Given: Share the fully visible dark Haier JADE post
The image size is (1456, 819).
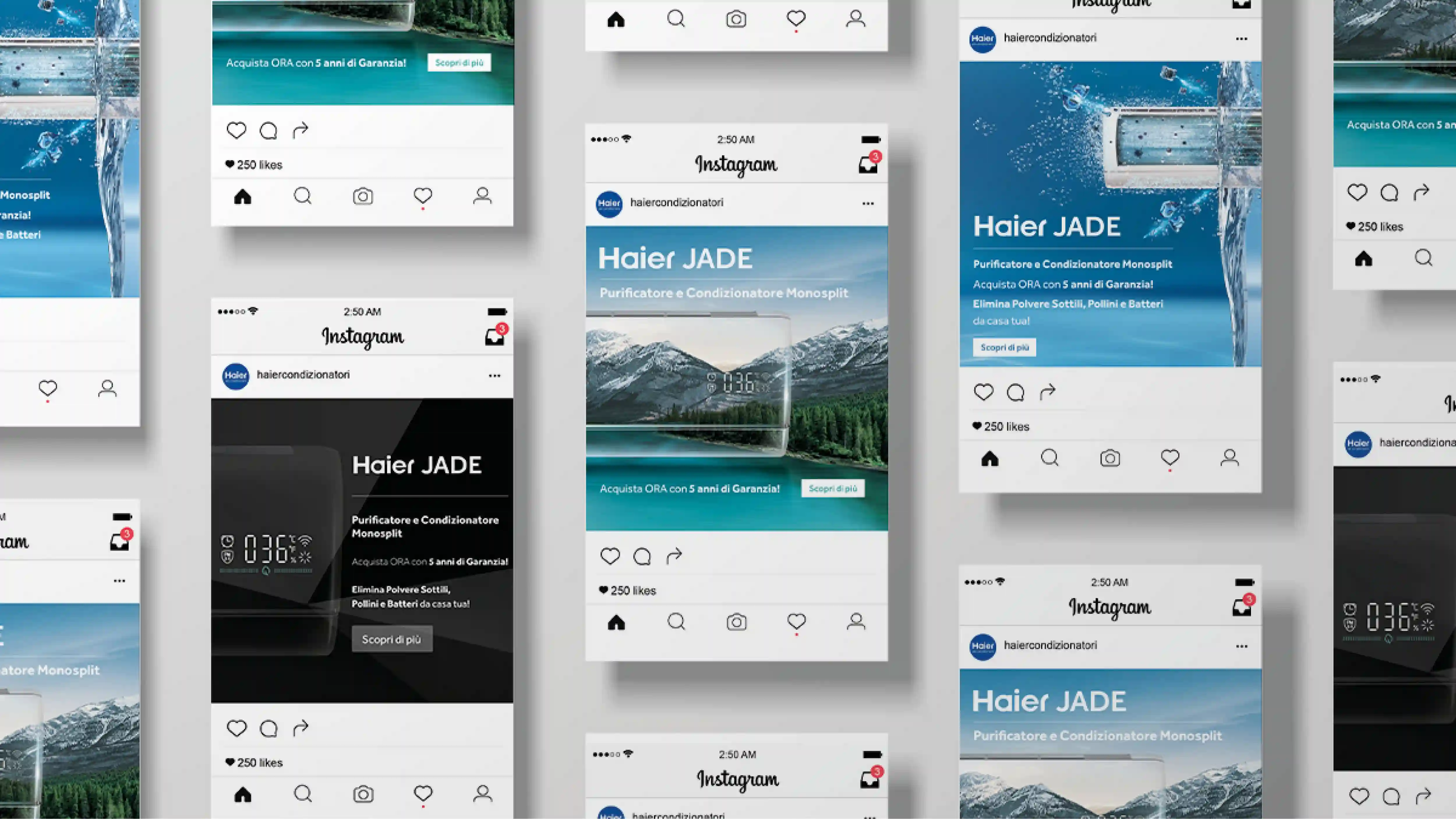Looking at the screenshot, I should pos(301,728).
